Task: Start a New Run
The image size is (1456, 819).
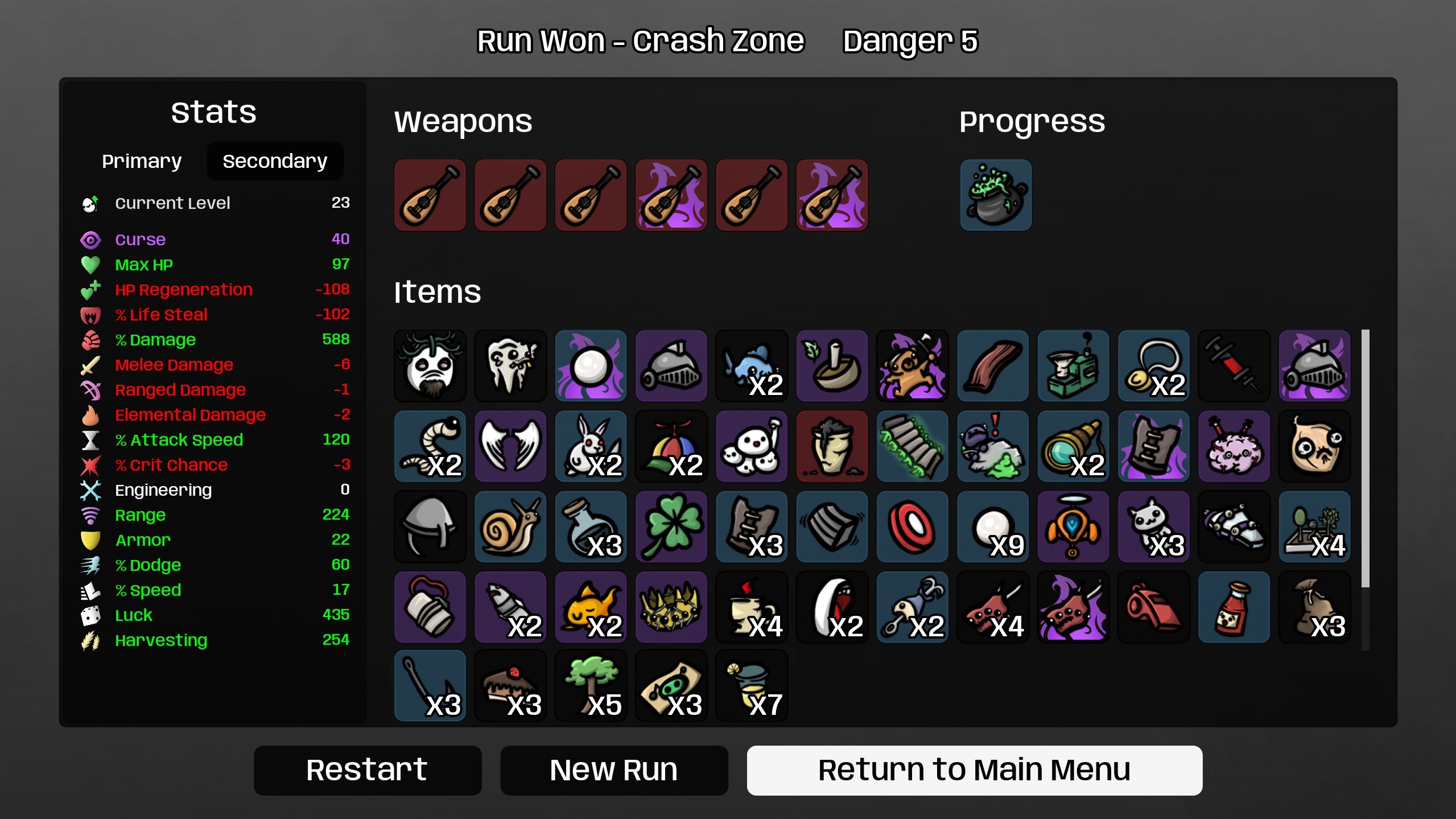Action: point(614,770)
